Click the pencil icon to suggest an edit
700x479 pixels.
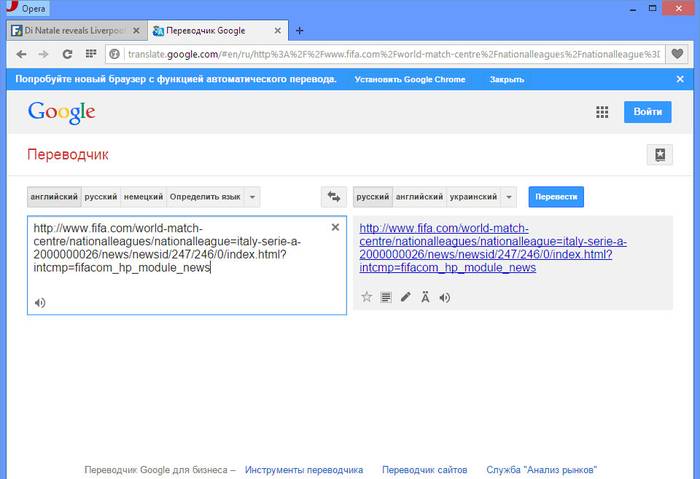pyautogui.click(x=405, y=297)
